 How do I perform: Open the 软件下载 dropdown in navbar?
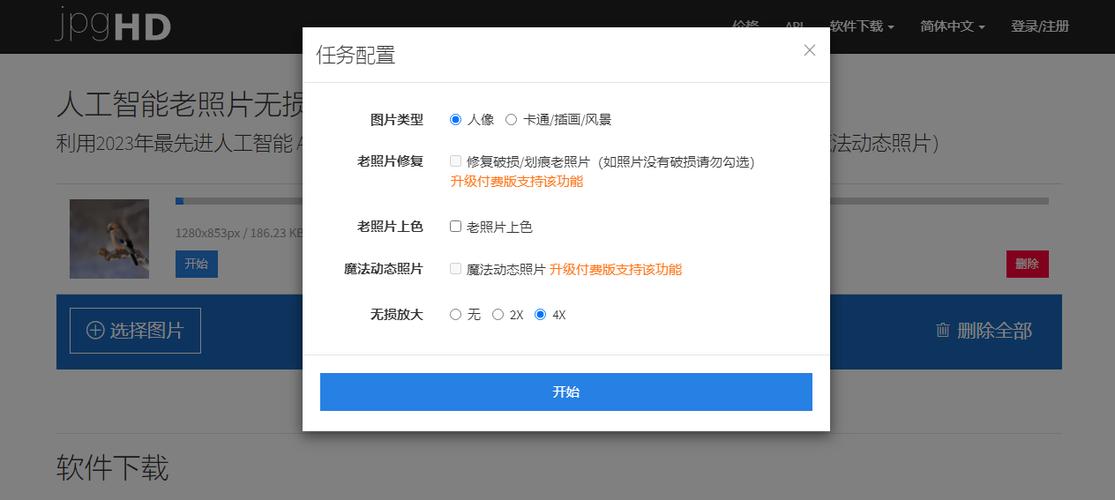[862, 26]
